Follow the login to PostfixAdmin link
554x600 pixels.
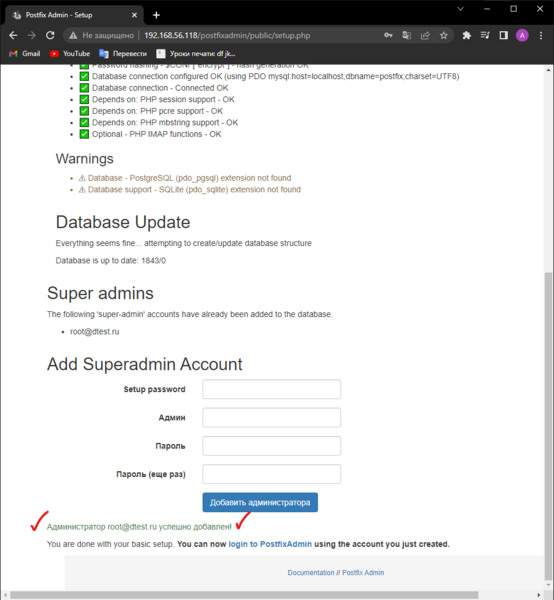click(270, 544)
